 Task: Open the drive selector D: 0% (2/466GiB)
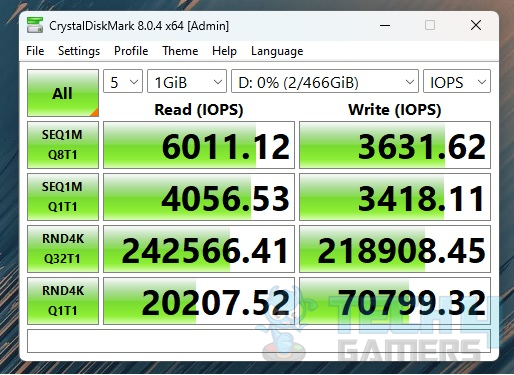325,81
